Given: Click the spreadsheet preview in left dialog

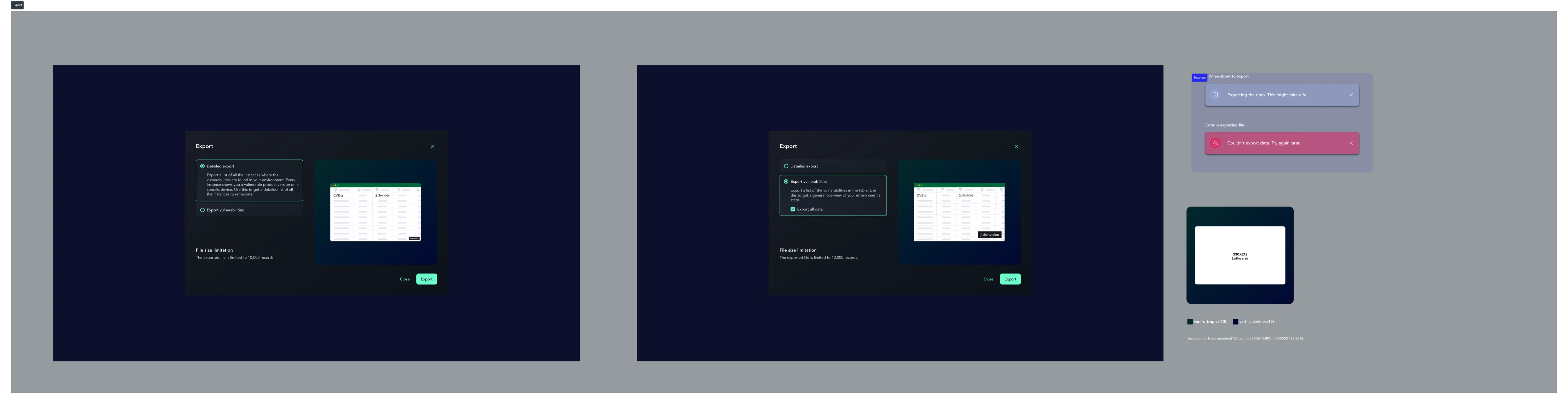Looking at the screenshot, I should pyautogui.click(x=376, y=212).
